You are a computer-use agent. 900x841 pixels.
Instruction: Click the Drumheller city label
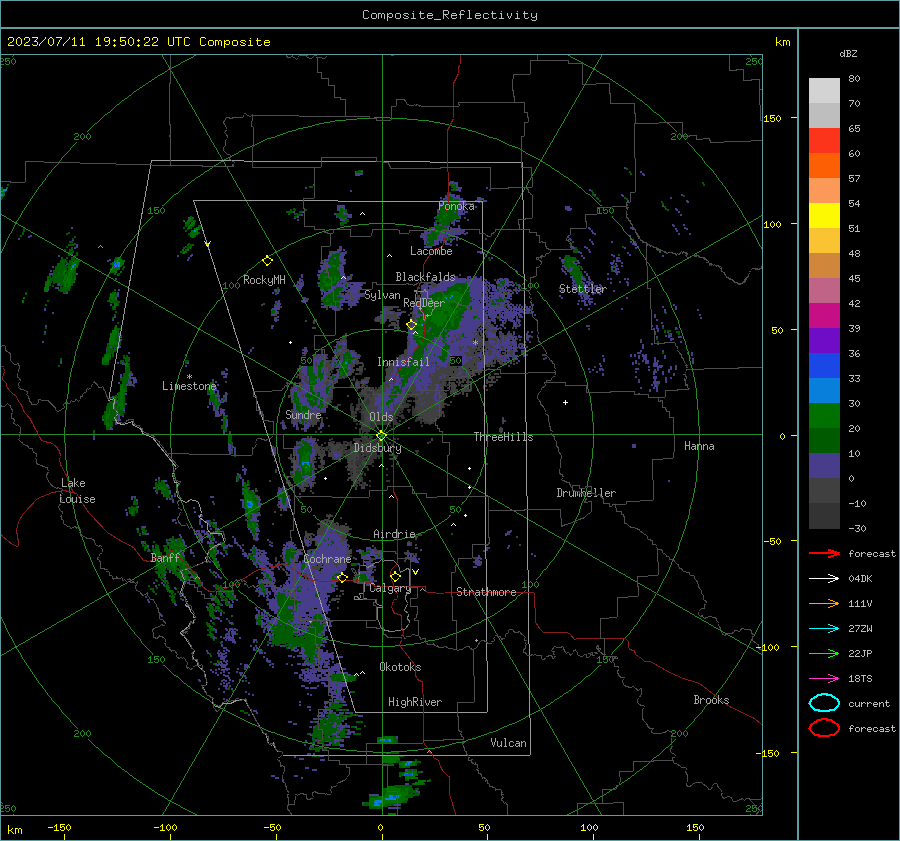coord(586,493)
